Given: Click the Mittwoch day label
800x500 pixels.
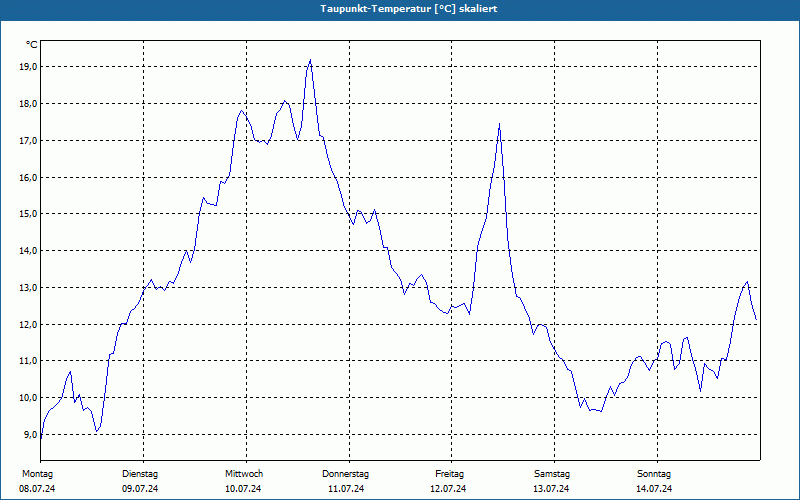Looking at the screenshot, I should pyautogui.click(x=244, y=474).
